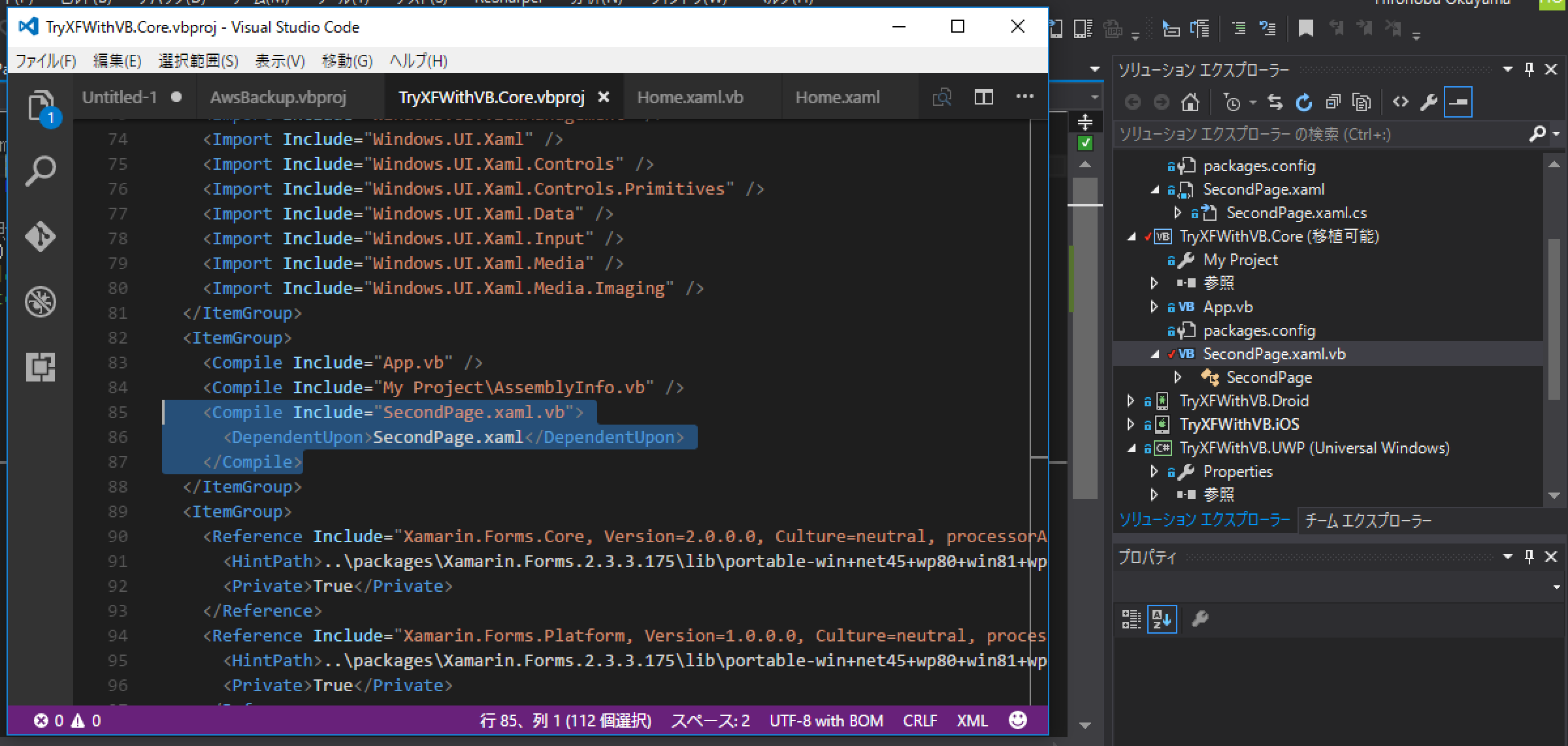The height and width of the screenshot is (746, 1568).
Task: Click the green checkmark indicator above Visual Studio scrollbar
Action: coord(1085,142)
